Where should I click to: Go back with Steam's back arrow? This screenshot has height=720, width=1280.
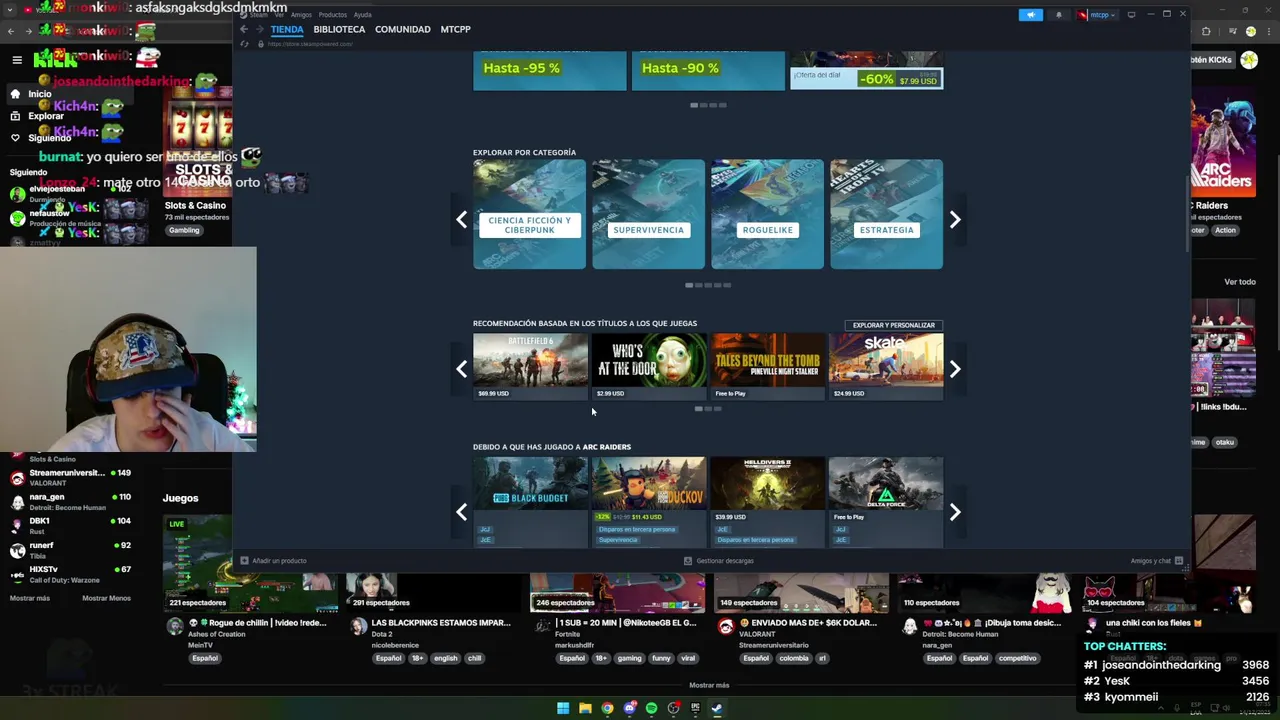244,29
